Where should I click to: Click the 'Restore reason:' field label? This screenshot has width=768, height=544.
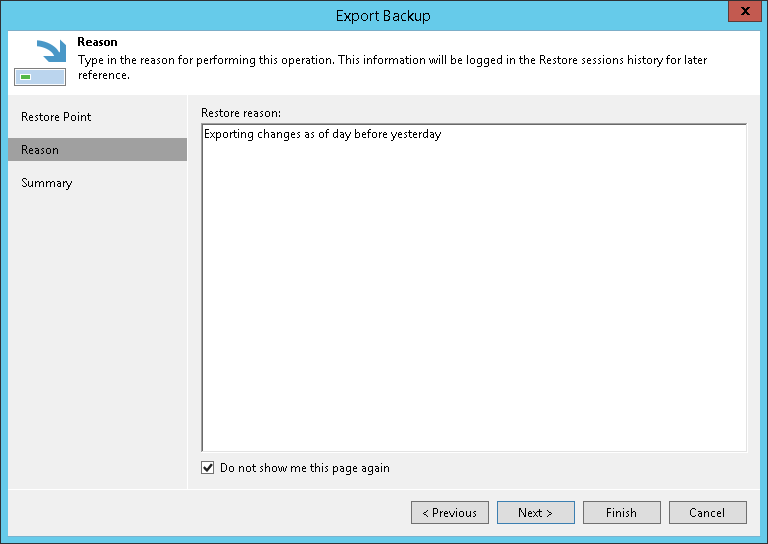pos(241,112)
